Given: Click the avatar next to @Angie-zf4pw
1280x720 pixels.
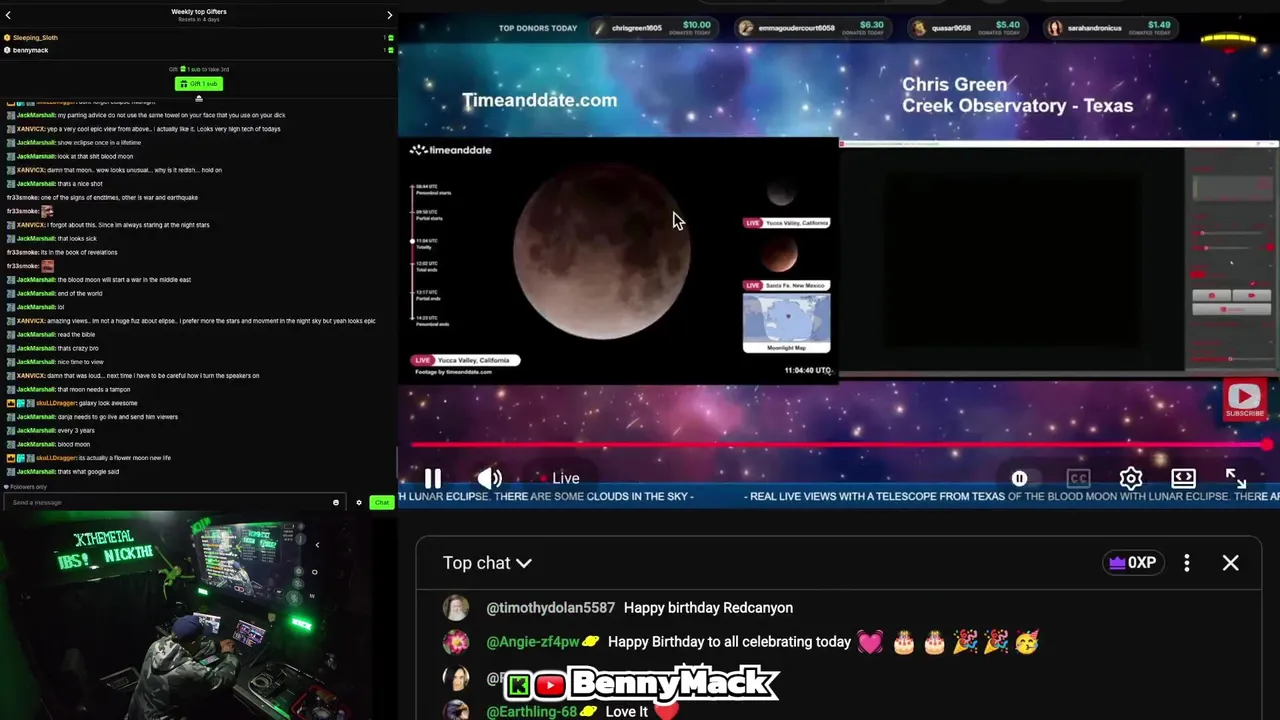Looking at the screenshot, I should tap(456, 642).
